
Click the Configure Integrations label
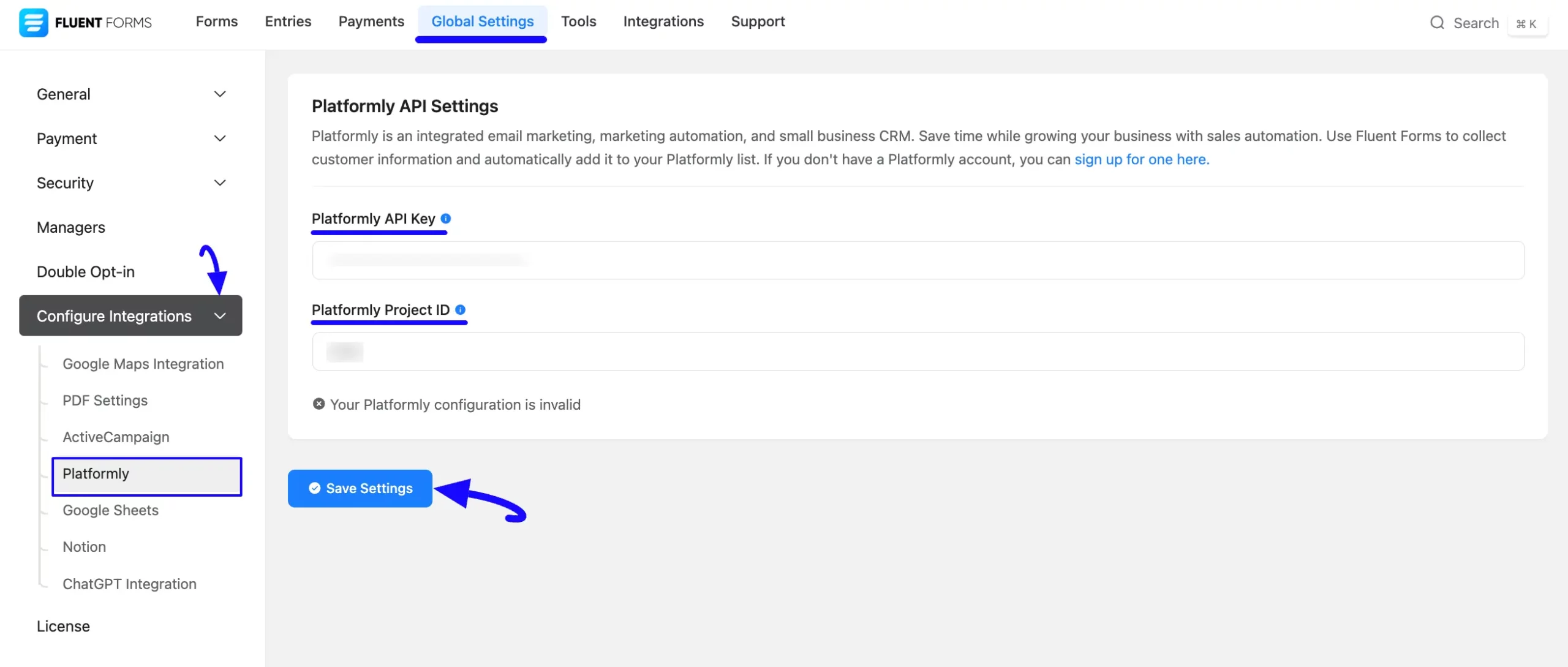[114, 316]
